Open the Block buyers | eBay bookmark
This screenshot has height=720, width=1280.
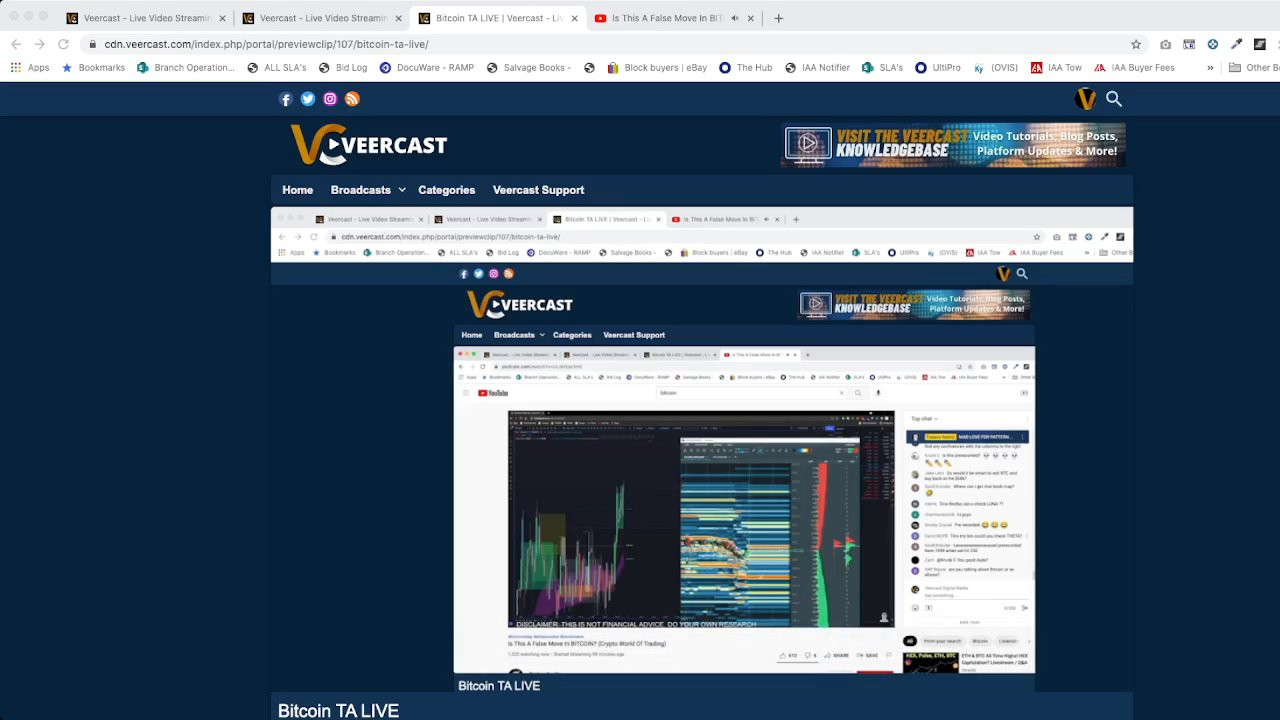coord(656,68)
